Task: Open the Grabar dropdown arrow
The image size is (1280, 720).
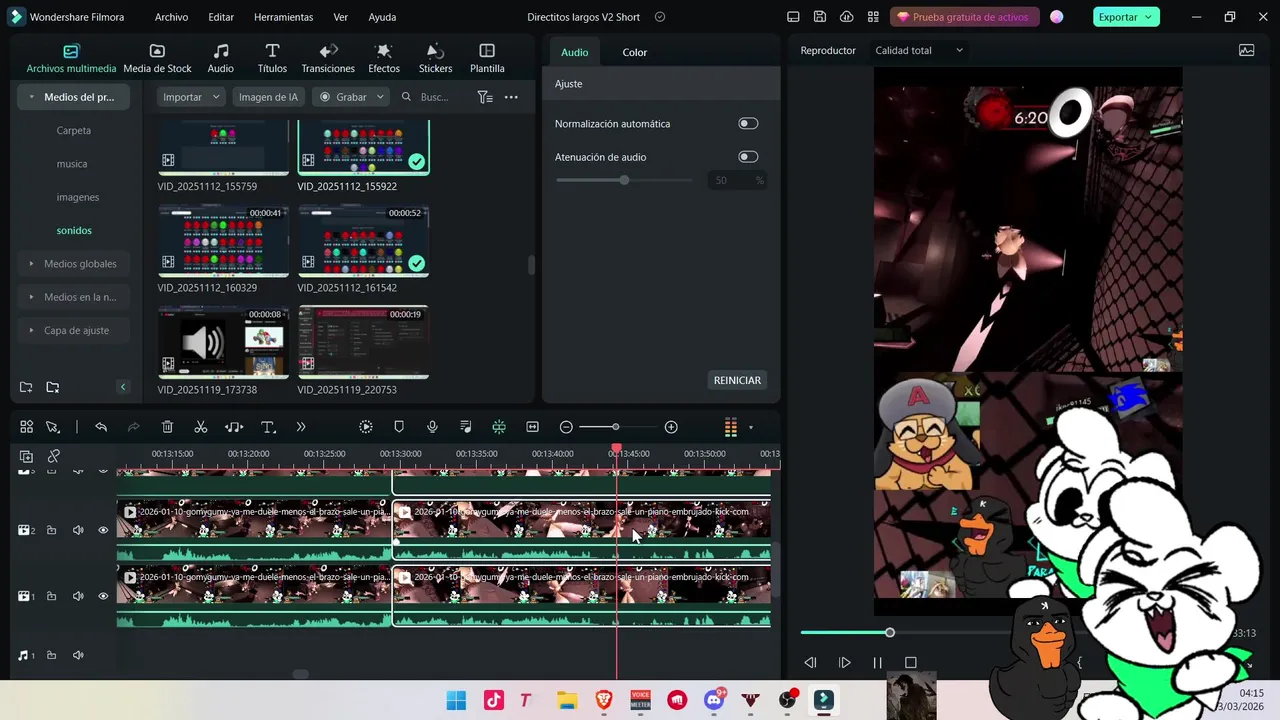Action: [380, 97]
